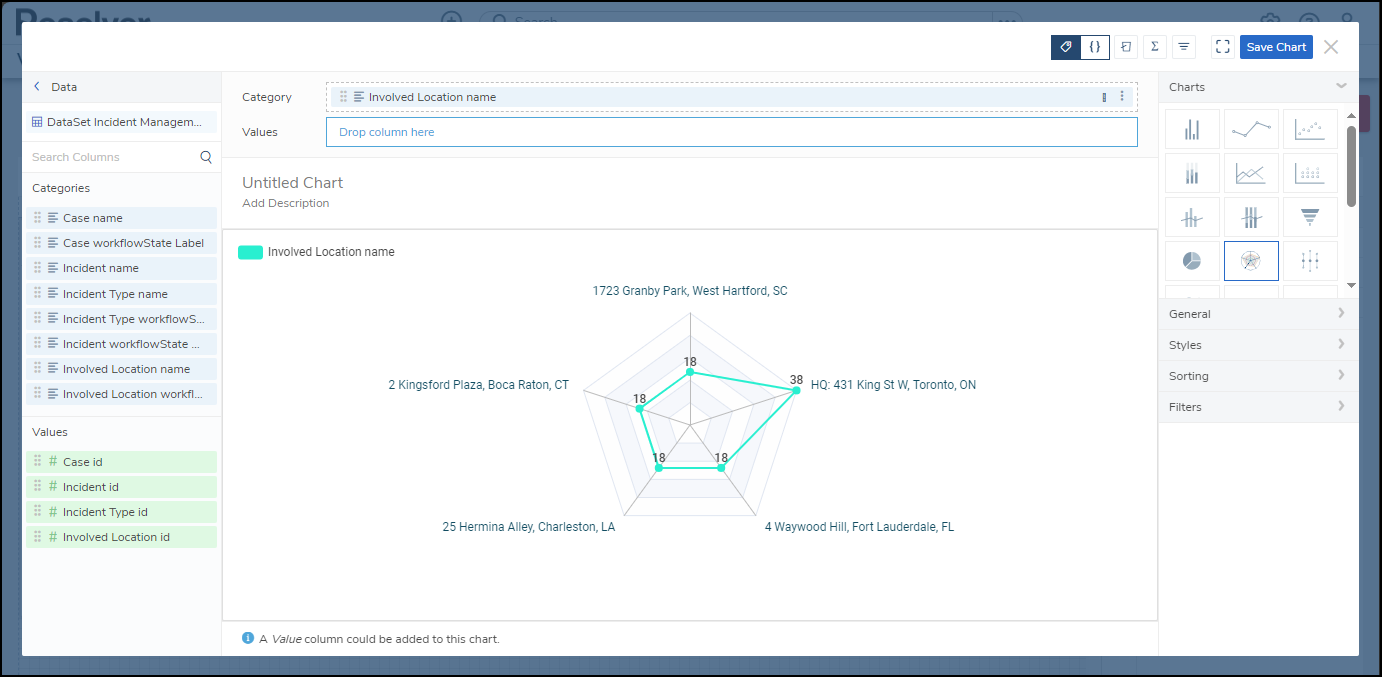Expand the Sorting settings section
The image size is (1382, 677).
coord(1258,376)
